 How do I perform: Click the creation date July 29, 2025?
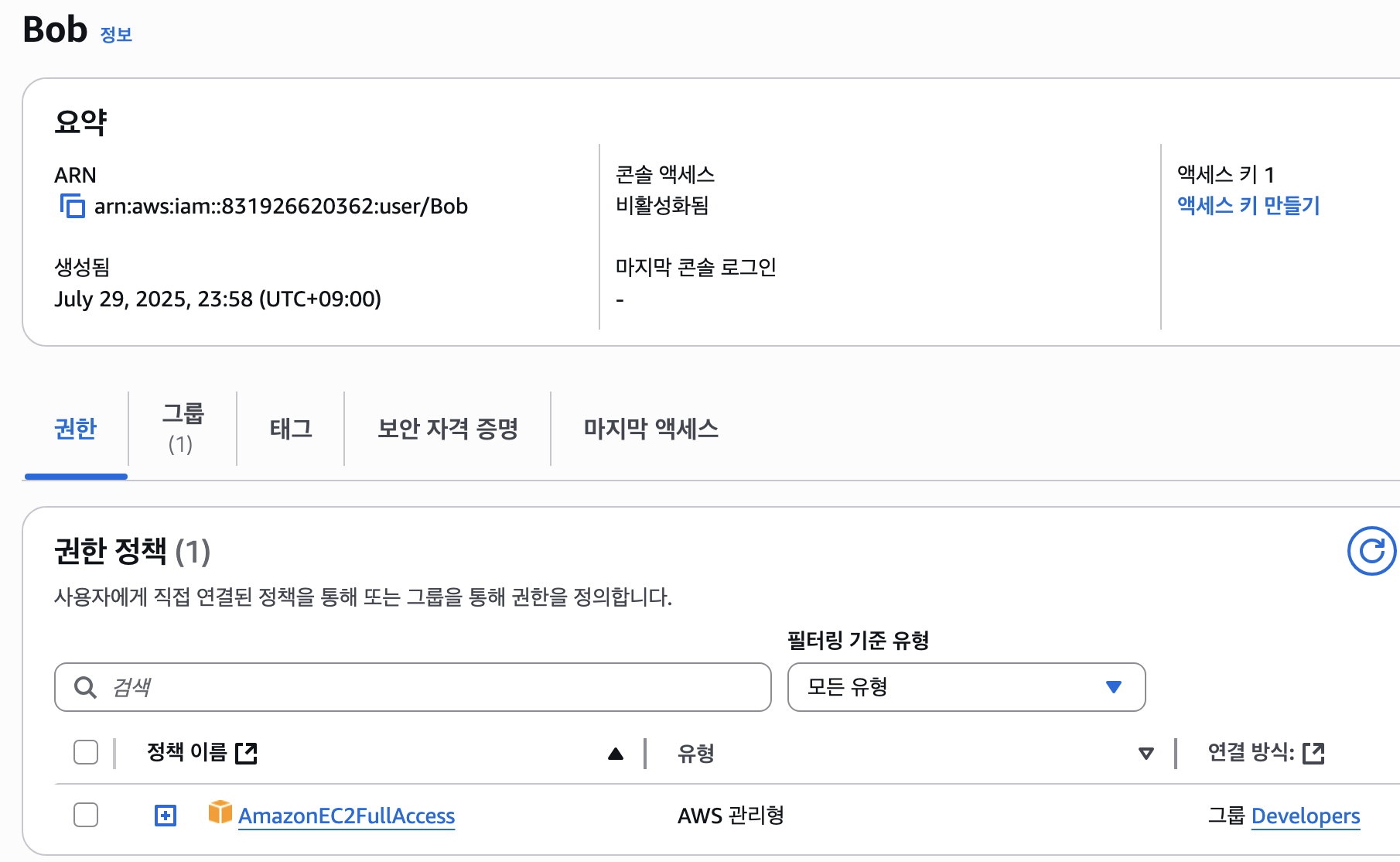point(217,299)
